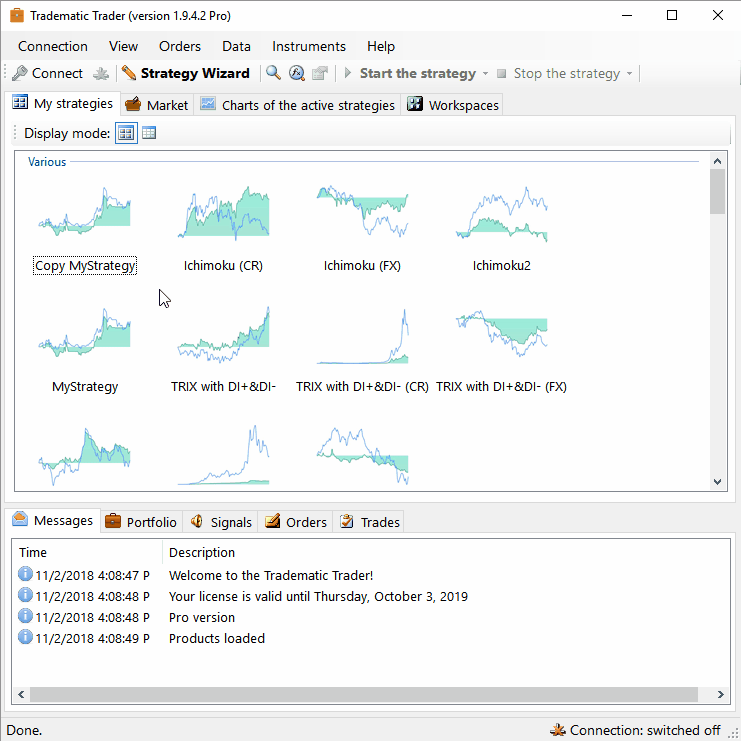This screenshot has height=741, width=741.
Task: Switch to the Orders tab in bottom panel
Action: click(x=296, y=522)
